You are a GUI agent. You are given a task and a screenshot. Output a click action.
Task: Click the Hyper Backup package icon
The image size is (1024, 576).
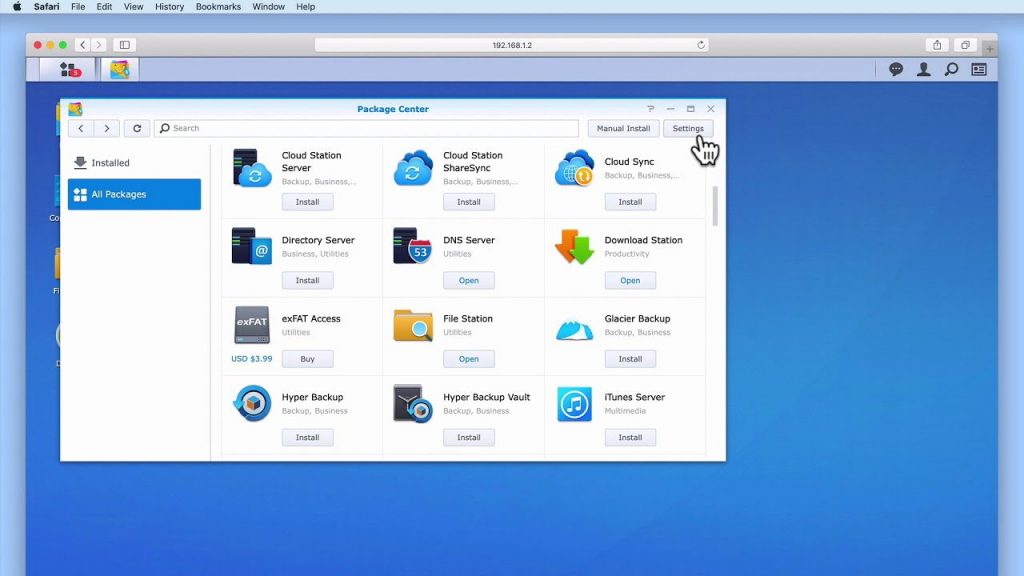pyautogui.click(x=251, y=403)
